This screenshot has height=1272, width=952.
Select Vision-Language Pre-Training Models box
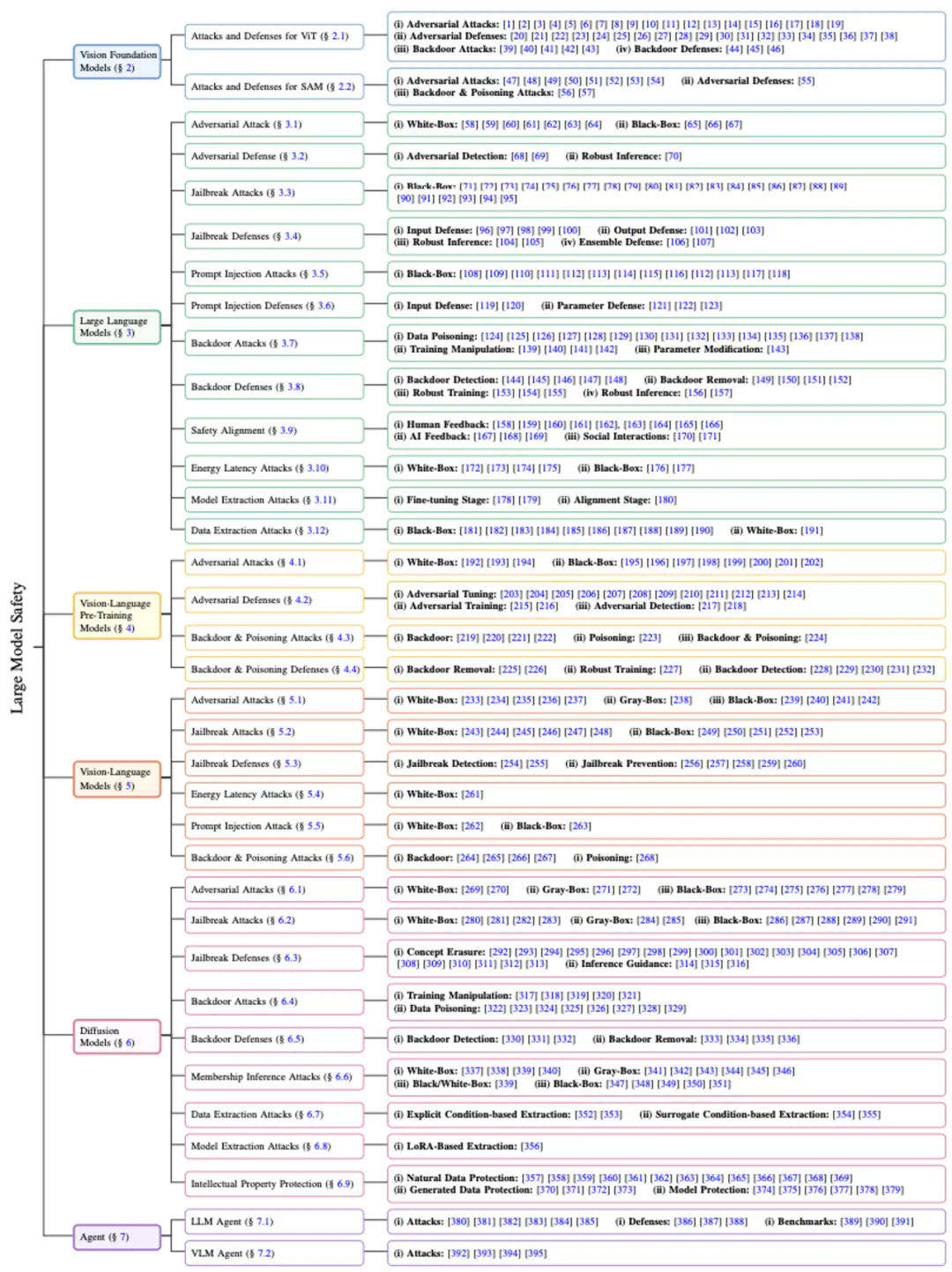pyautogui.click(x=117, y=615)
